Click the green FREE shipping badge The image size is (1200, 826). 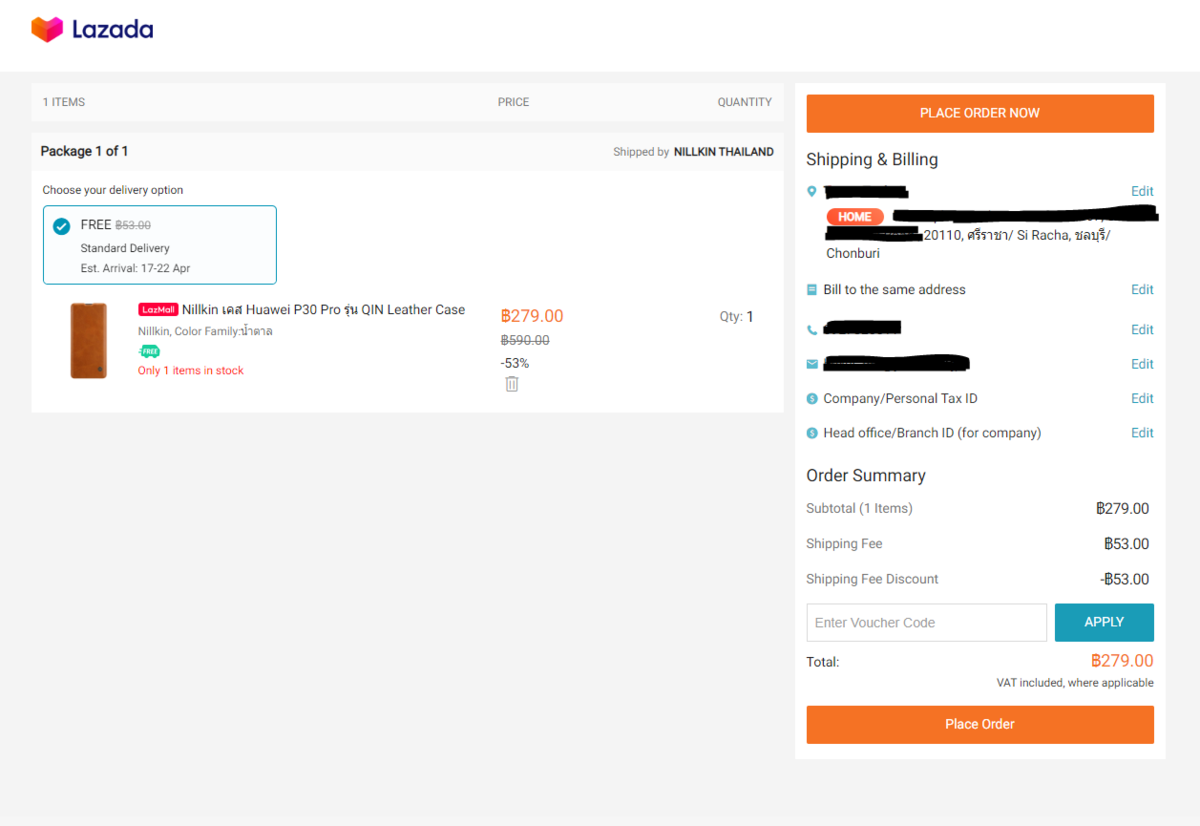point(149,351)
